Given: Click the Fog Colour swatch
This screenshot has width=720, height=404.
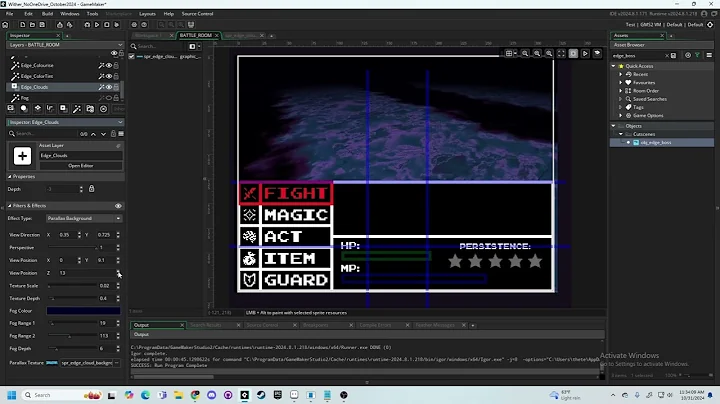Looking at the screenshot, I should pyautogui.click(x=84, y=311).
